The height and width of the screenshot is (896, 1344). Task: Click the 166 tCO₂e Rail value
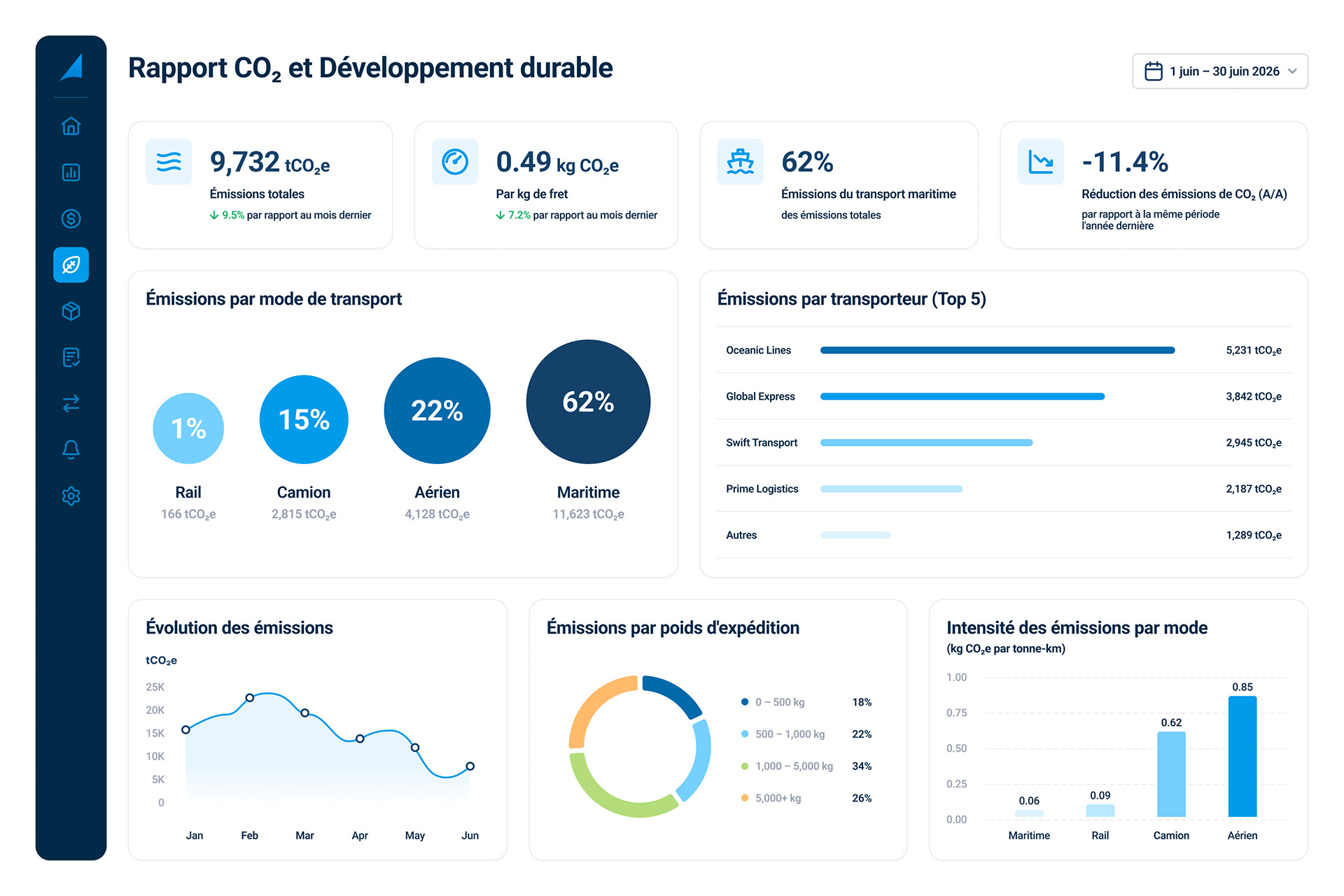pyautogui.click(x=188, y=514)
